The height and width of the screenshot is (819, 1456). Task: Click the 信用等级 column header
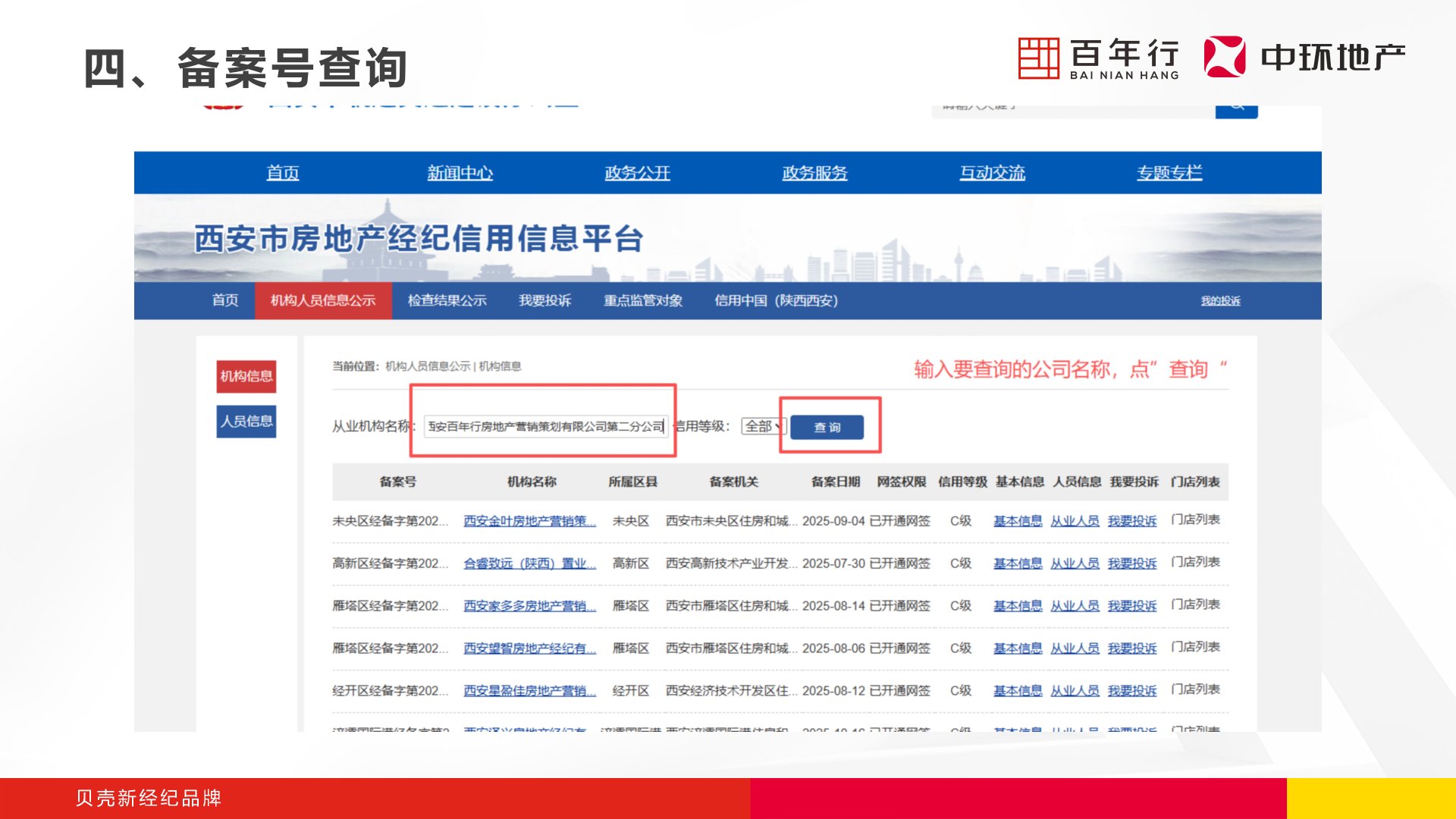[962, 482]
